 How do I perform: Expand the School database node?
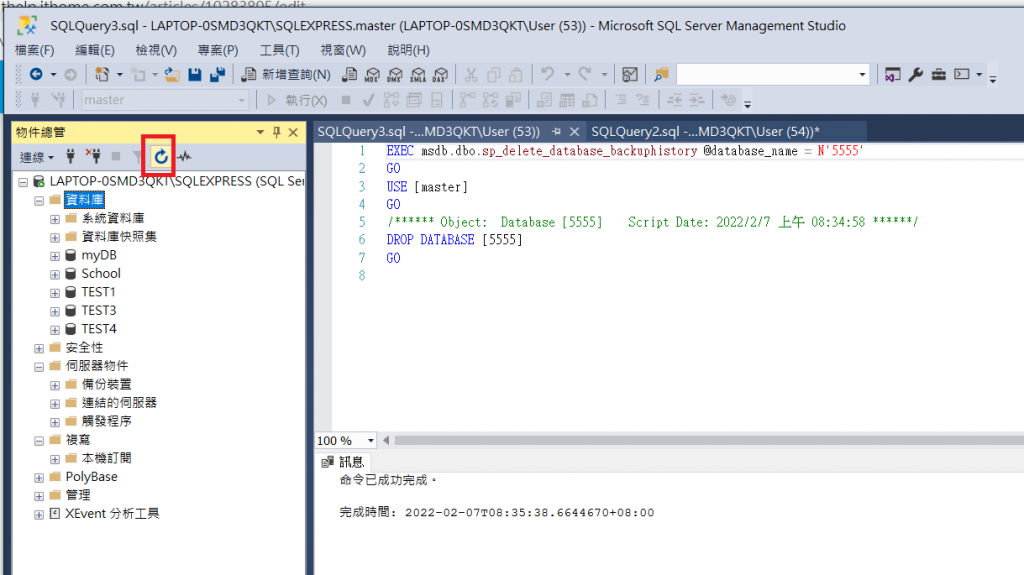(55, 274)
